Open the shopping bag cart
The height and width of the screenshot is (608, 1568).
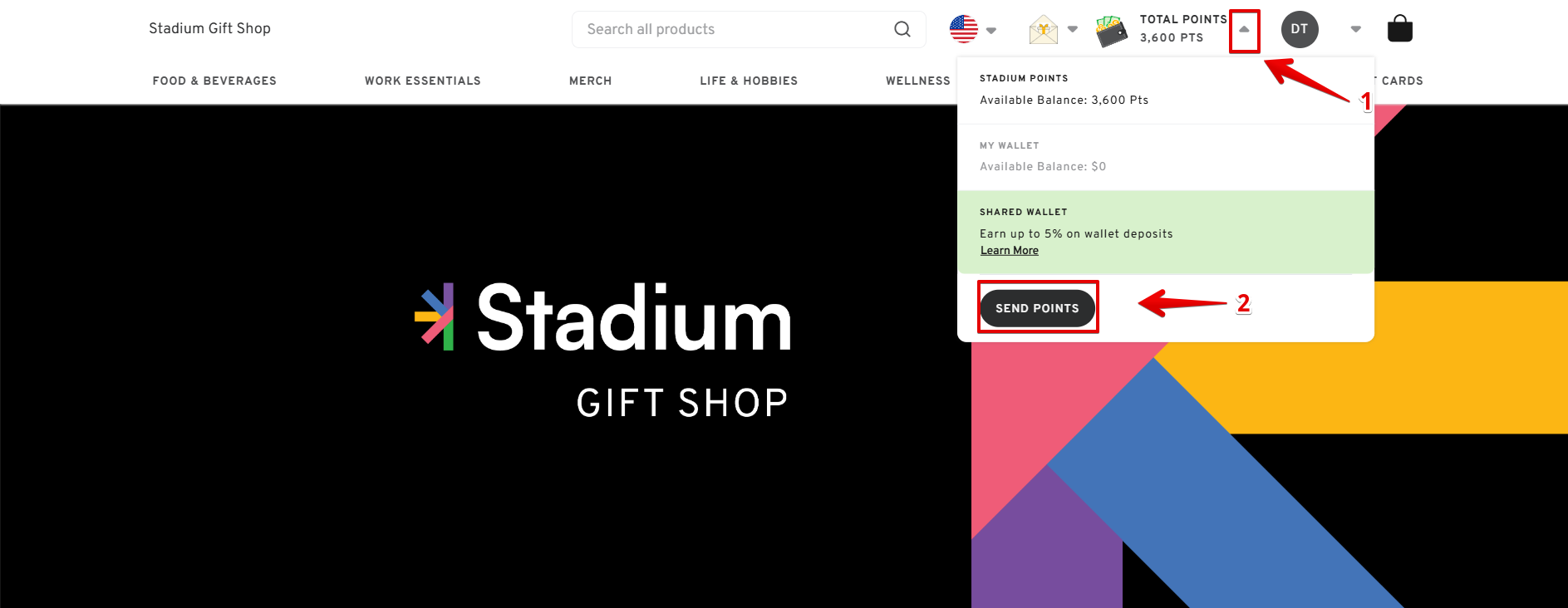[1400, 29]
